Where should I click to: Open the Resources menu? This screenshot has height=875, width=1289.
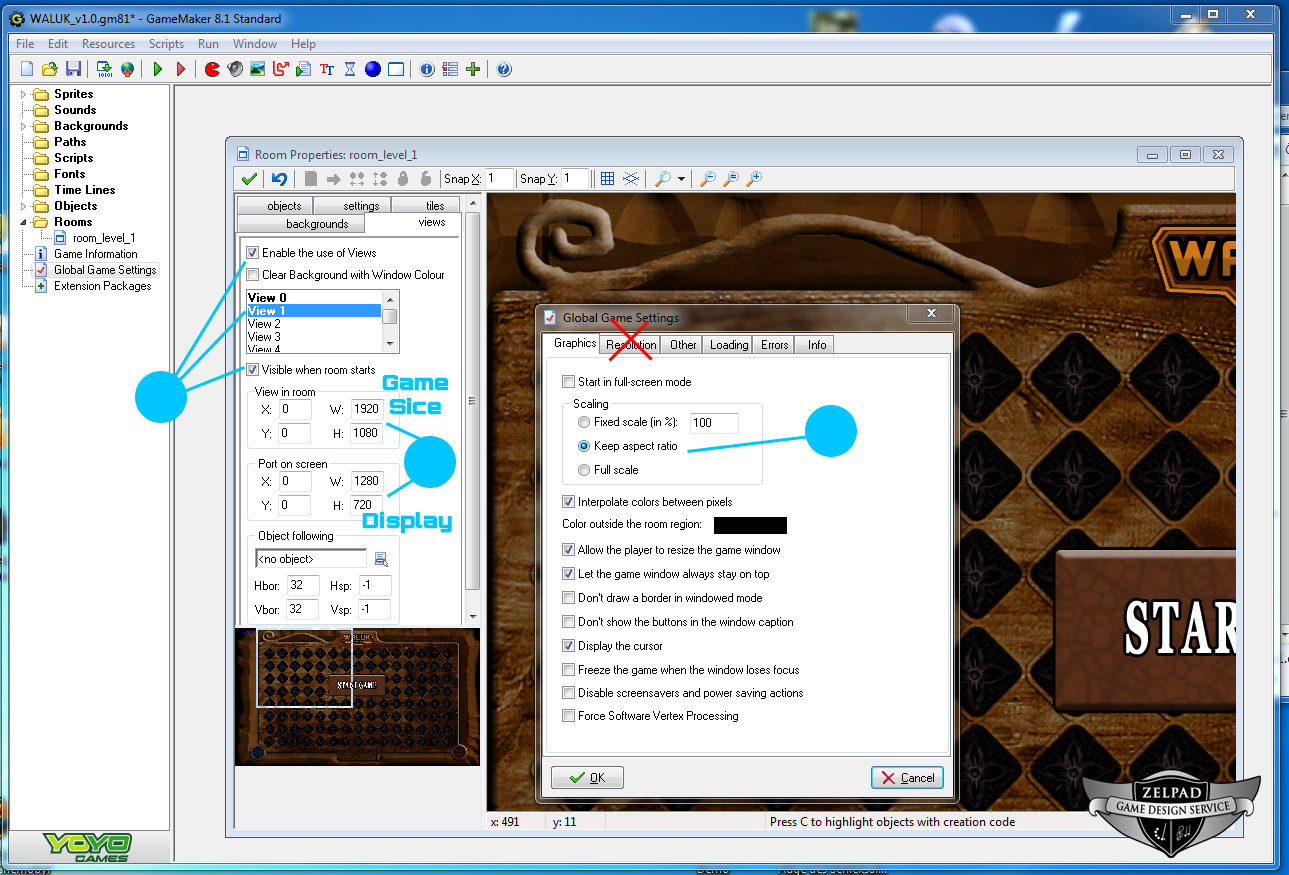(x=108, y=44)
